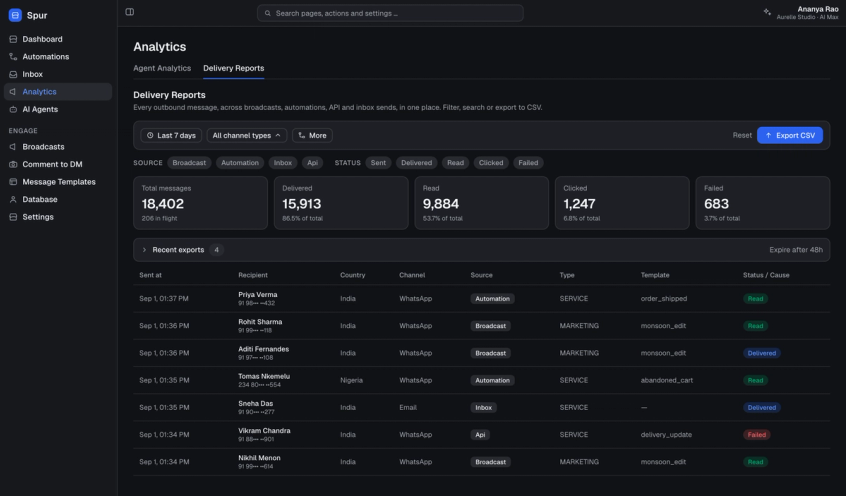Open the More filters dropdown
This screenshot has width=846, height=496.
pyautogui.click(x=312, y=135)
